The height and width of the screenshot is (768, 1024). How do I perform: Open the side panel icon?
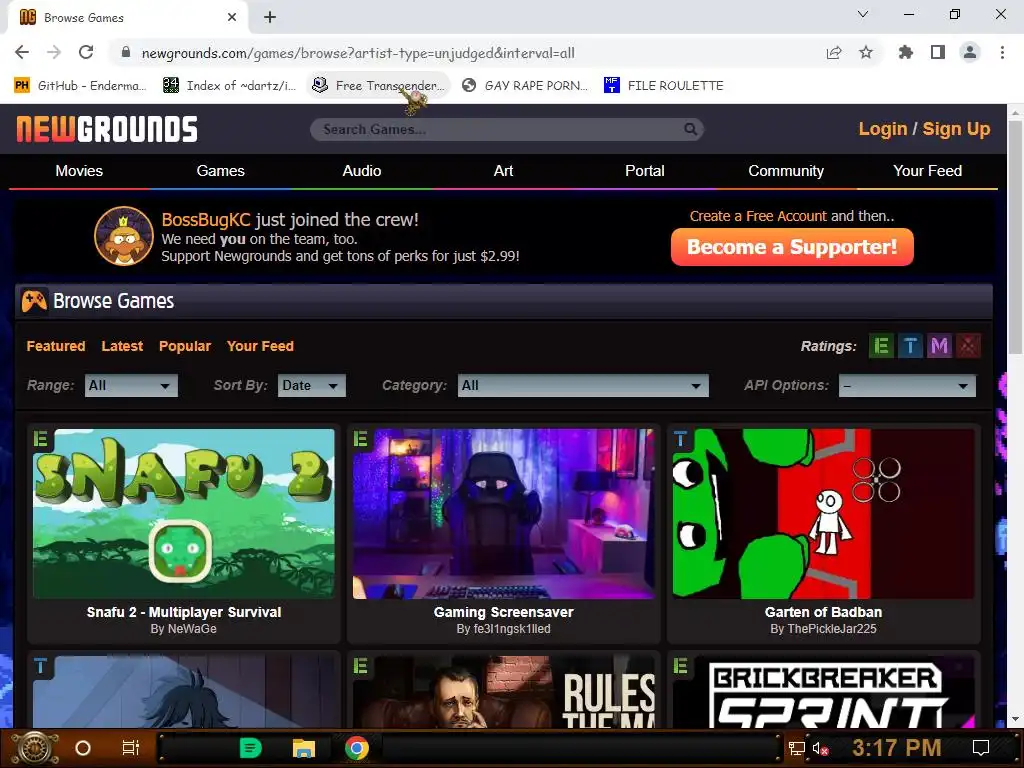938,53
